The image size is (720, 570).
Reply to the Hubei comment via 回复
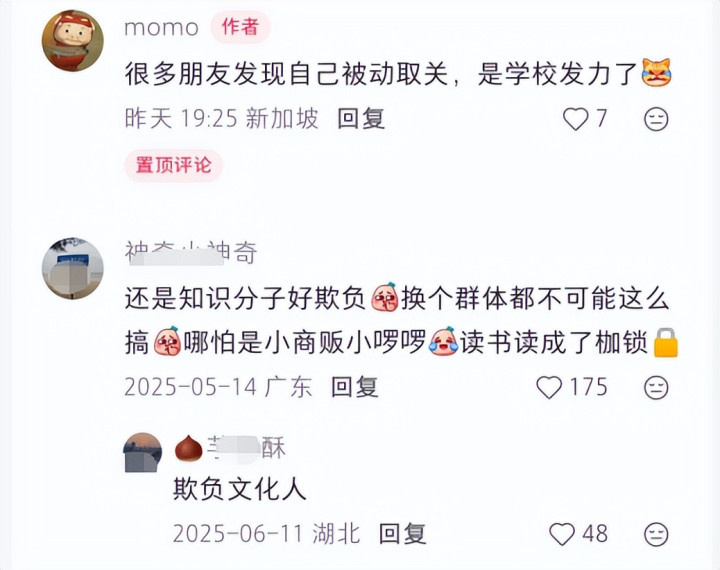click(x=402, y=534)
